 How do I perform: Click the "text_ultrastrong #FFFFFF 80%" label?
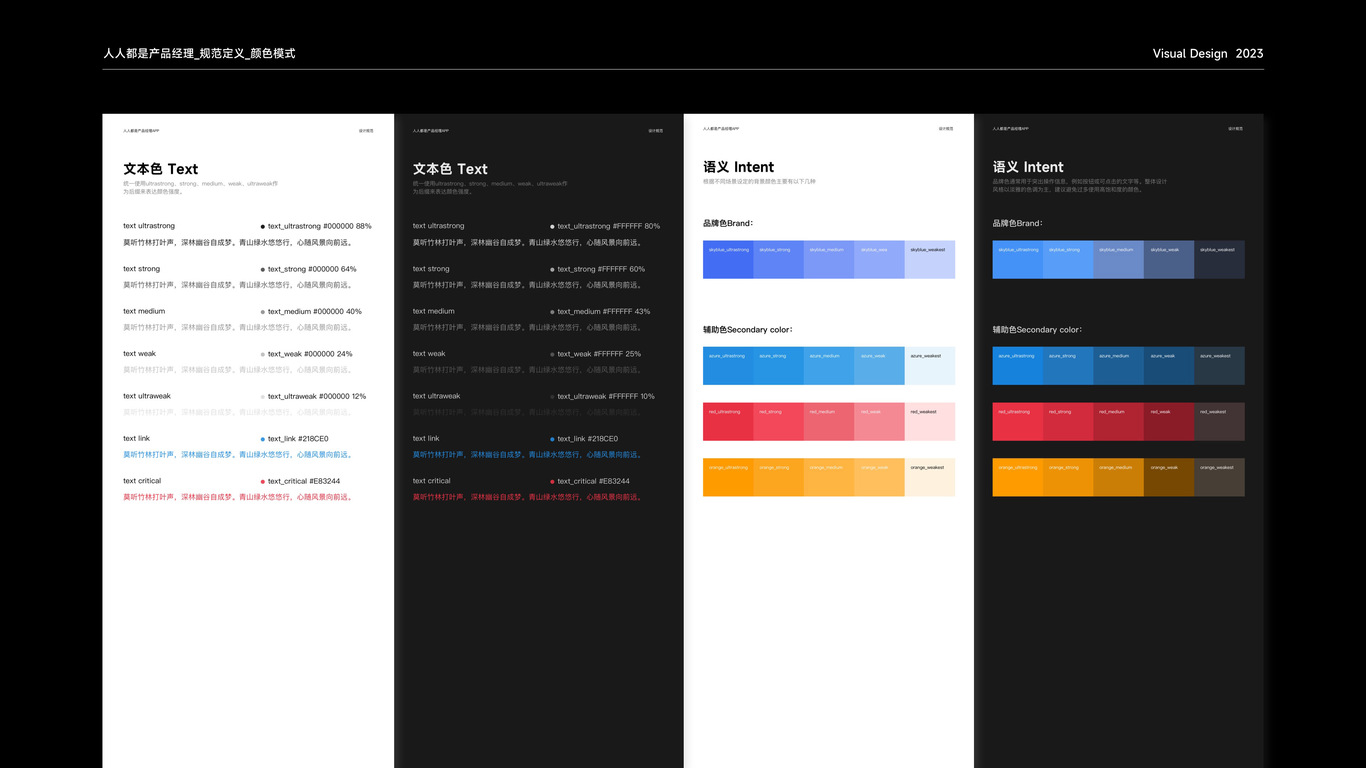pos(609,226)
